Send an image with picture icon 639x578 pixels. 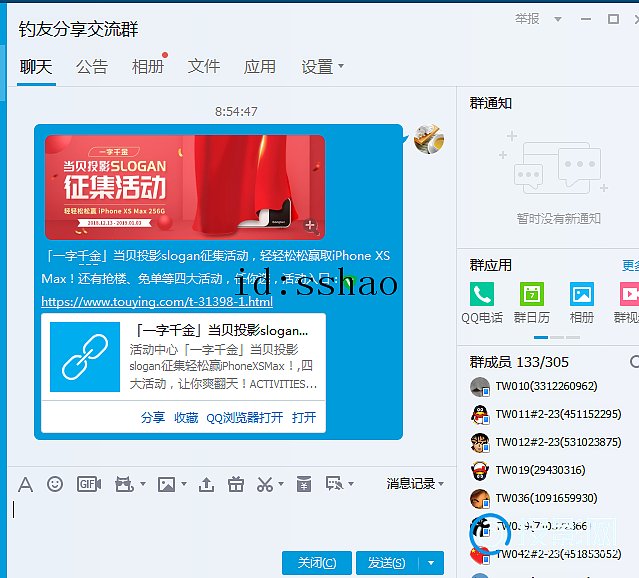pyautogui.click(x=166, y=484)
